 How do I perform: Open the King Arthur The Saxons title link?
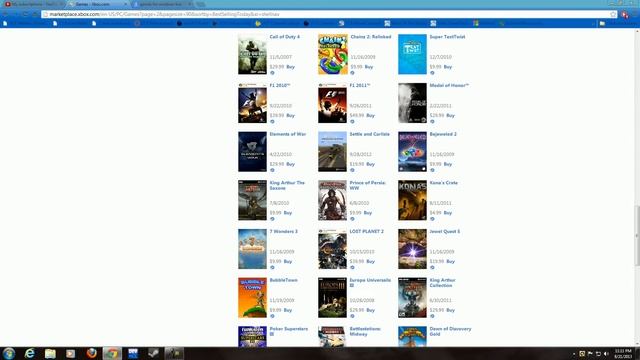(287, 185)
